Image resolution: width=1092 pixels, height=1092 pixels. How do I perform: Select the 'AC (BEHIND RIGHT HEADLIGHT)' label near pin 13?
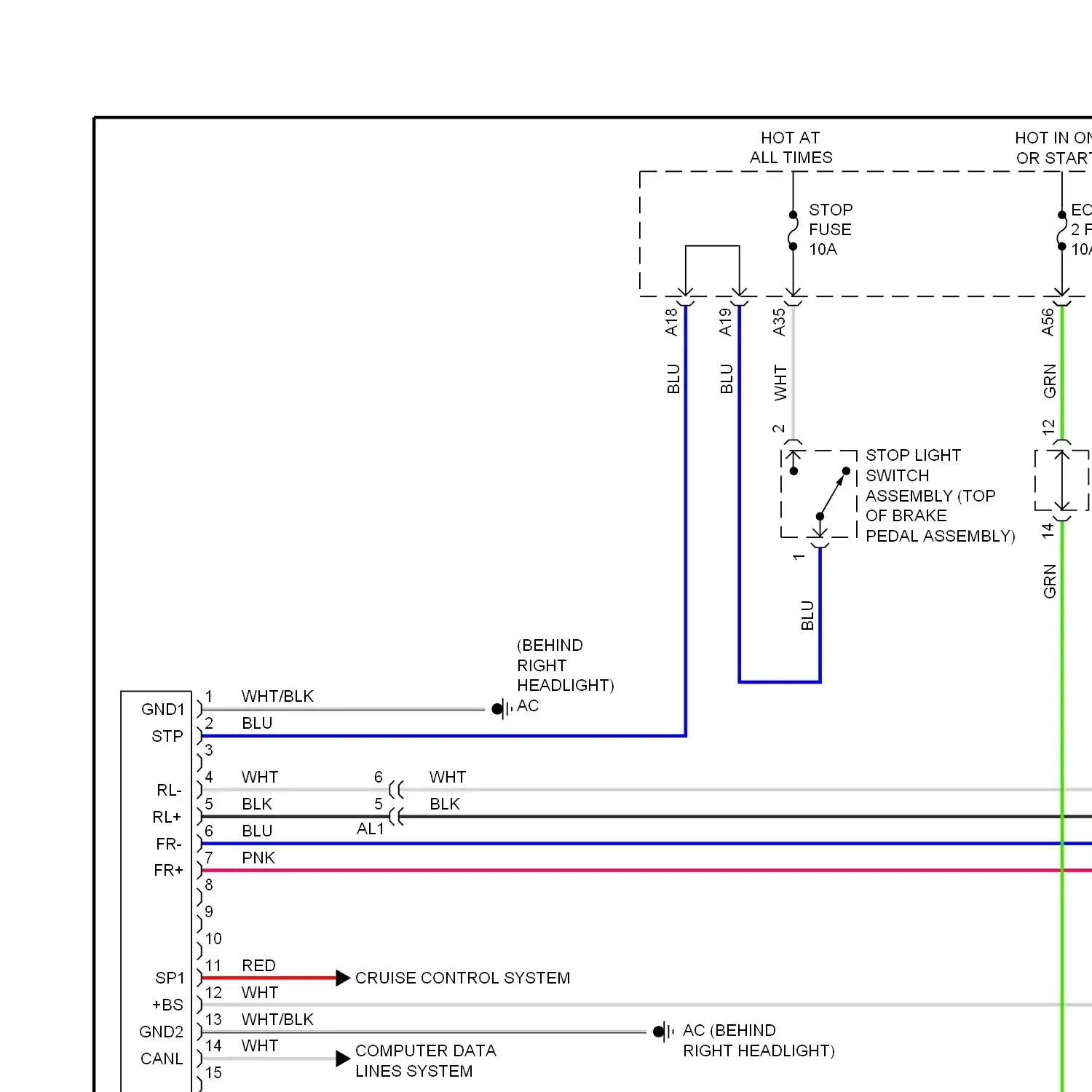click(759, 1041)
